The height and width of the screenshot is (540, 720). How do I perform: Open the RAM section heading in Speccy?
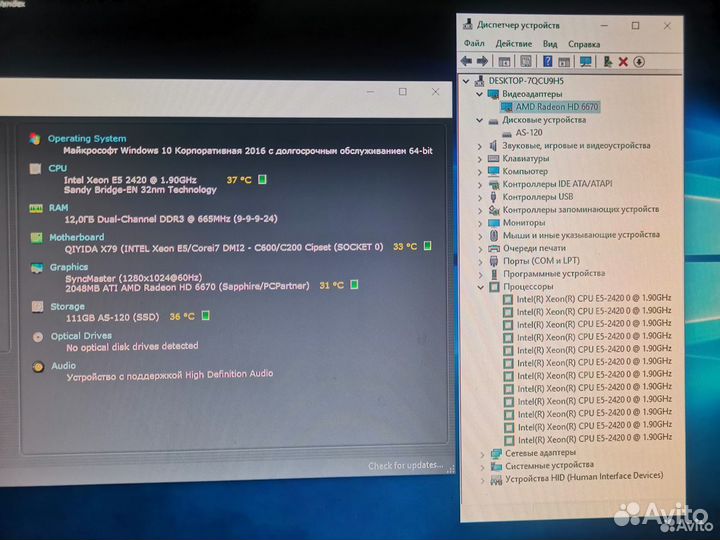[58, 208]
